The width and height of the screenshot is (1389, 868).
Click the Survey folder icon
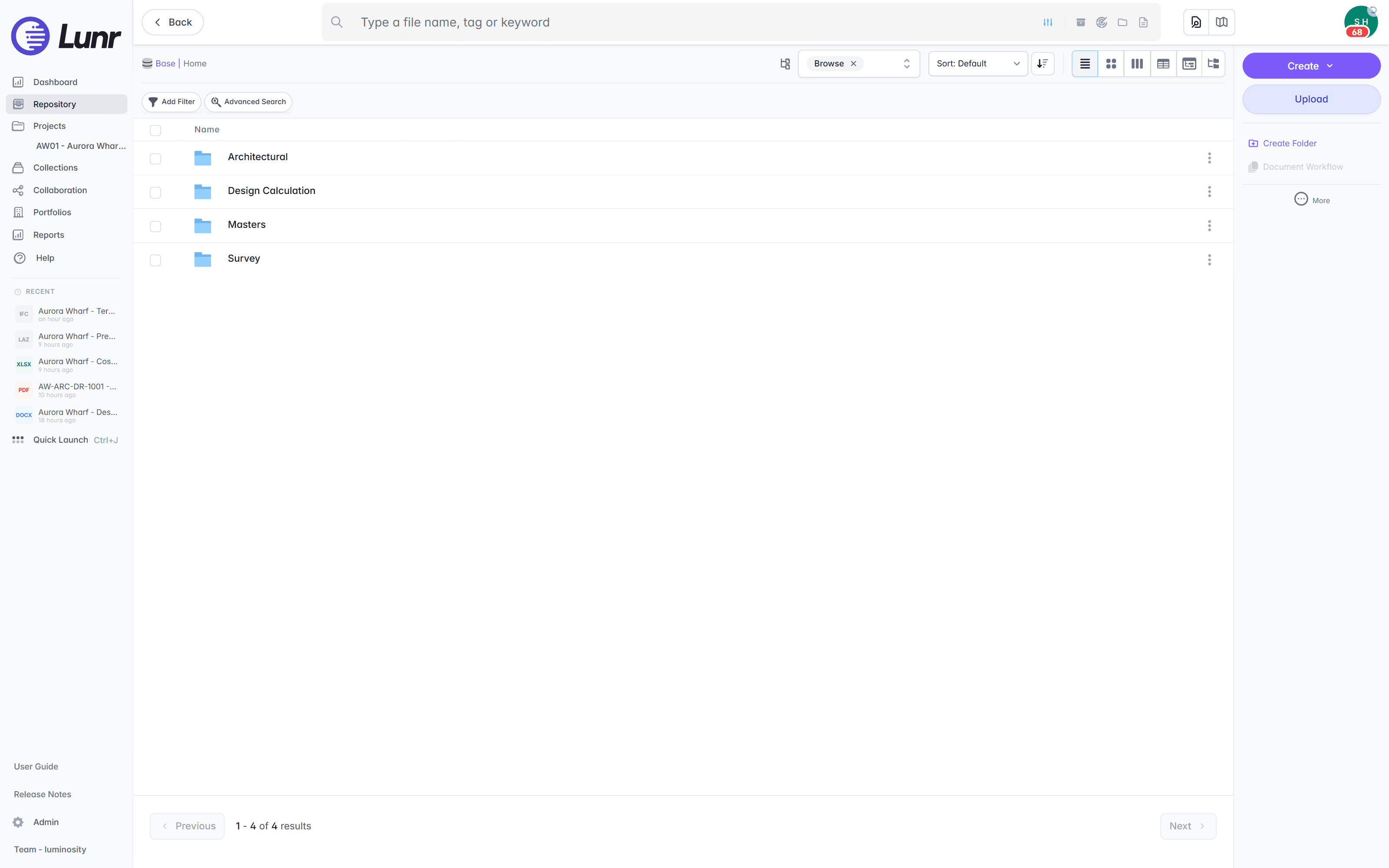[x=203, y=260]
